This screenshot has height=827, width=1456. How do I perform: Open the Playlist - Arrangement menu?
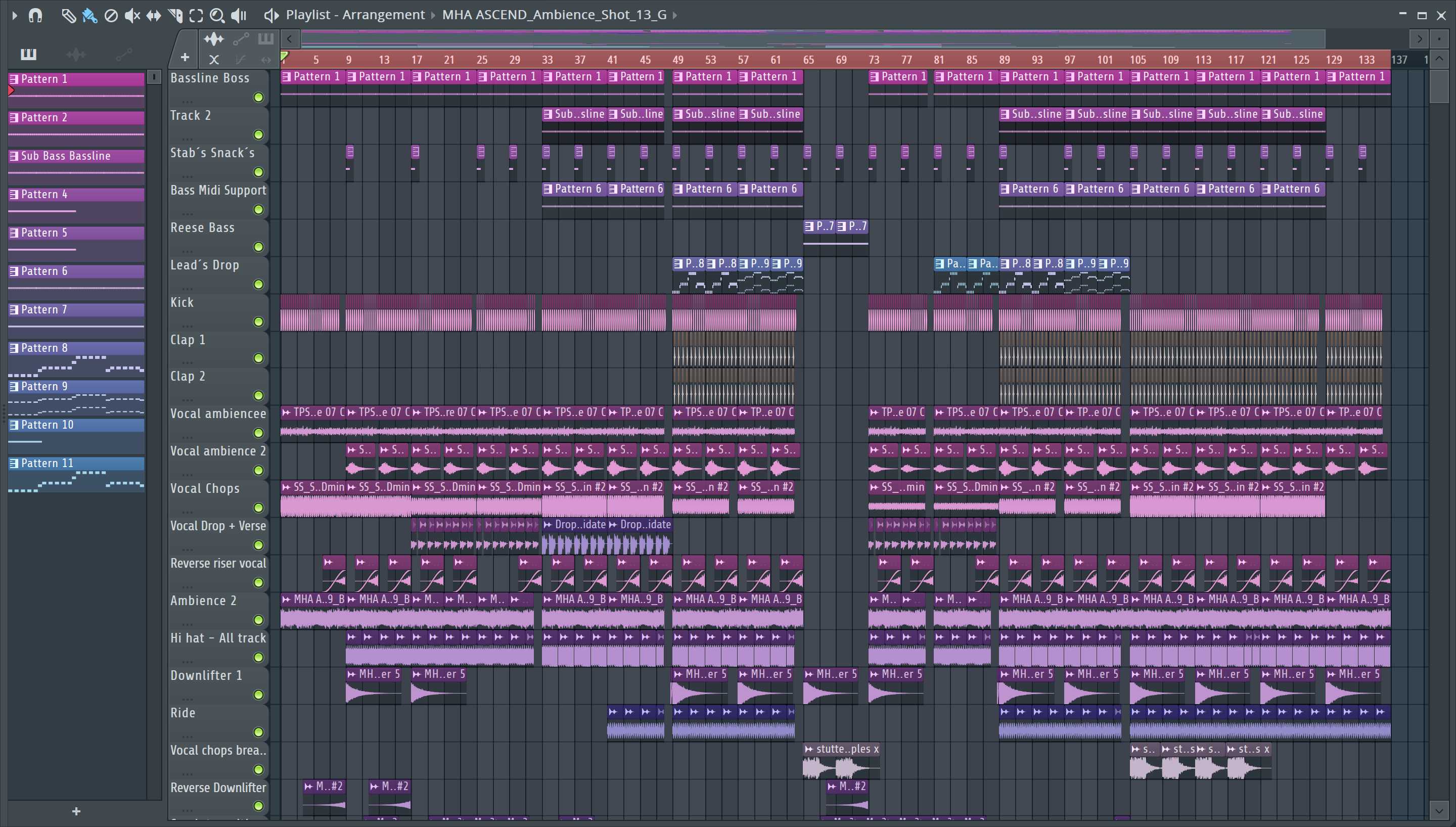point(355,15)
